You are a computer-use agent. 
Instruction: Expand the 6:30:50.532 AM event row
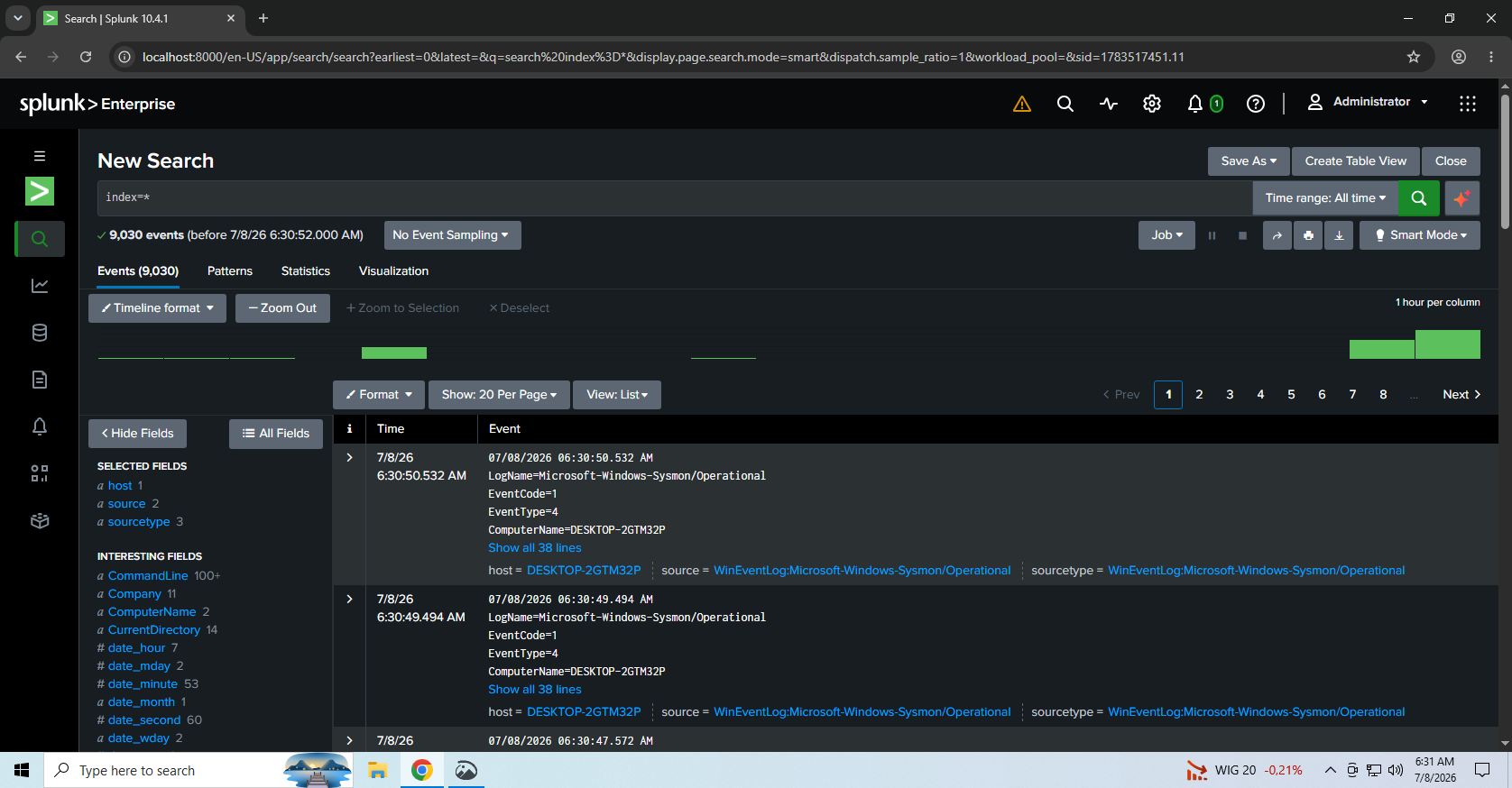349,458
